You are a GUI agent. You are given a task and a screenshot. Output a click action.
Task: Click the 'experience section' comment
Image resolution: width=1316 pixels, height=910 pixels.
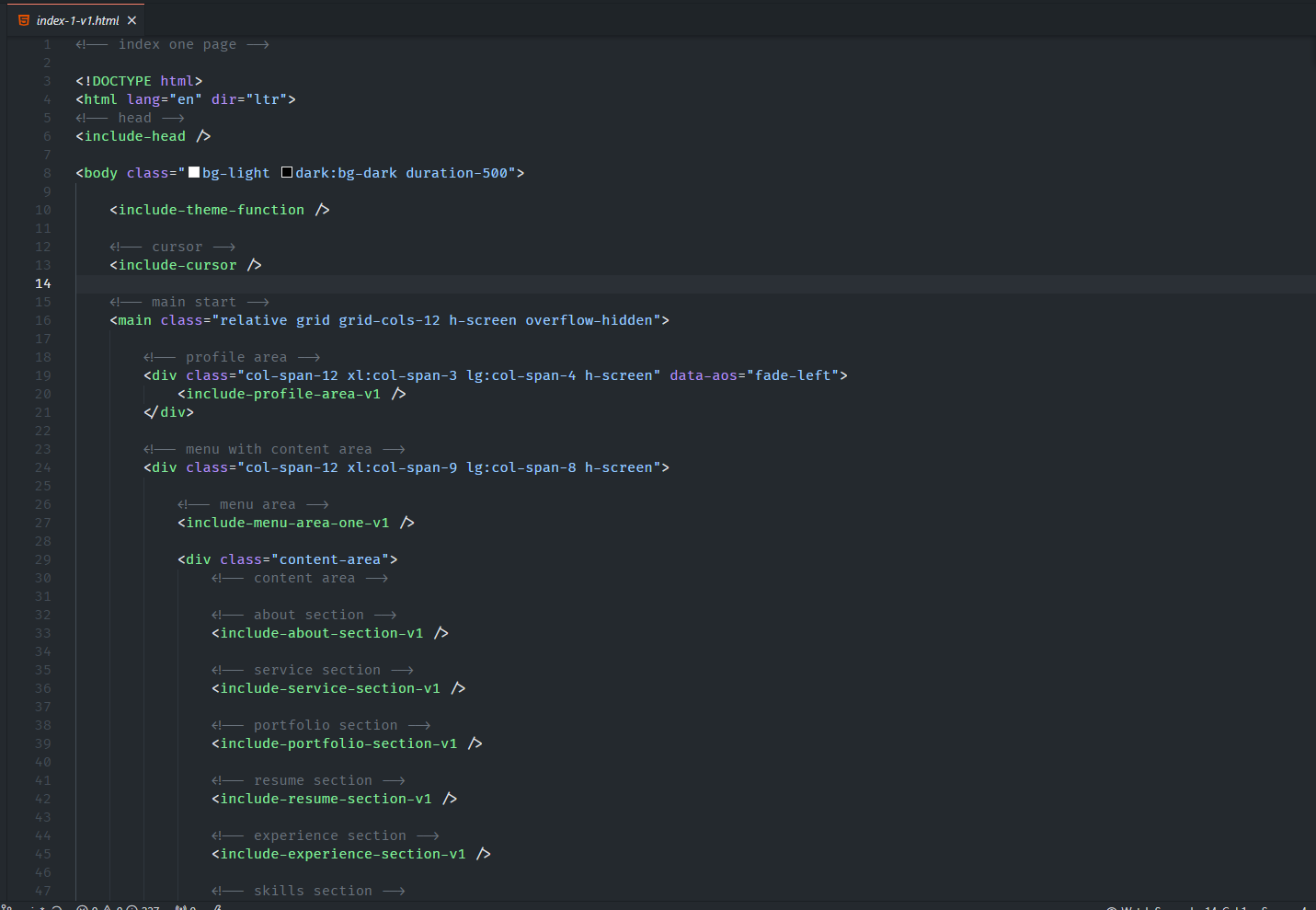(x=326, y=835)
